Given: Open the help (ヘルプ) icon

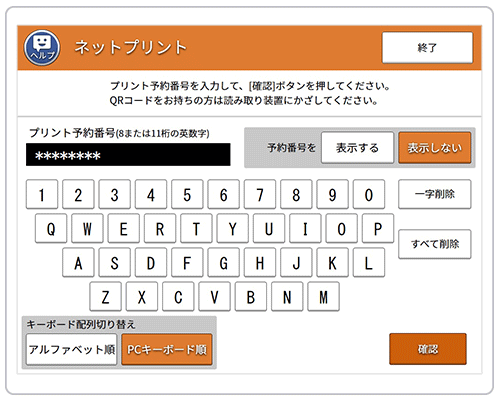Looking at the screenshot, I should tap(42, 47).
